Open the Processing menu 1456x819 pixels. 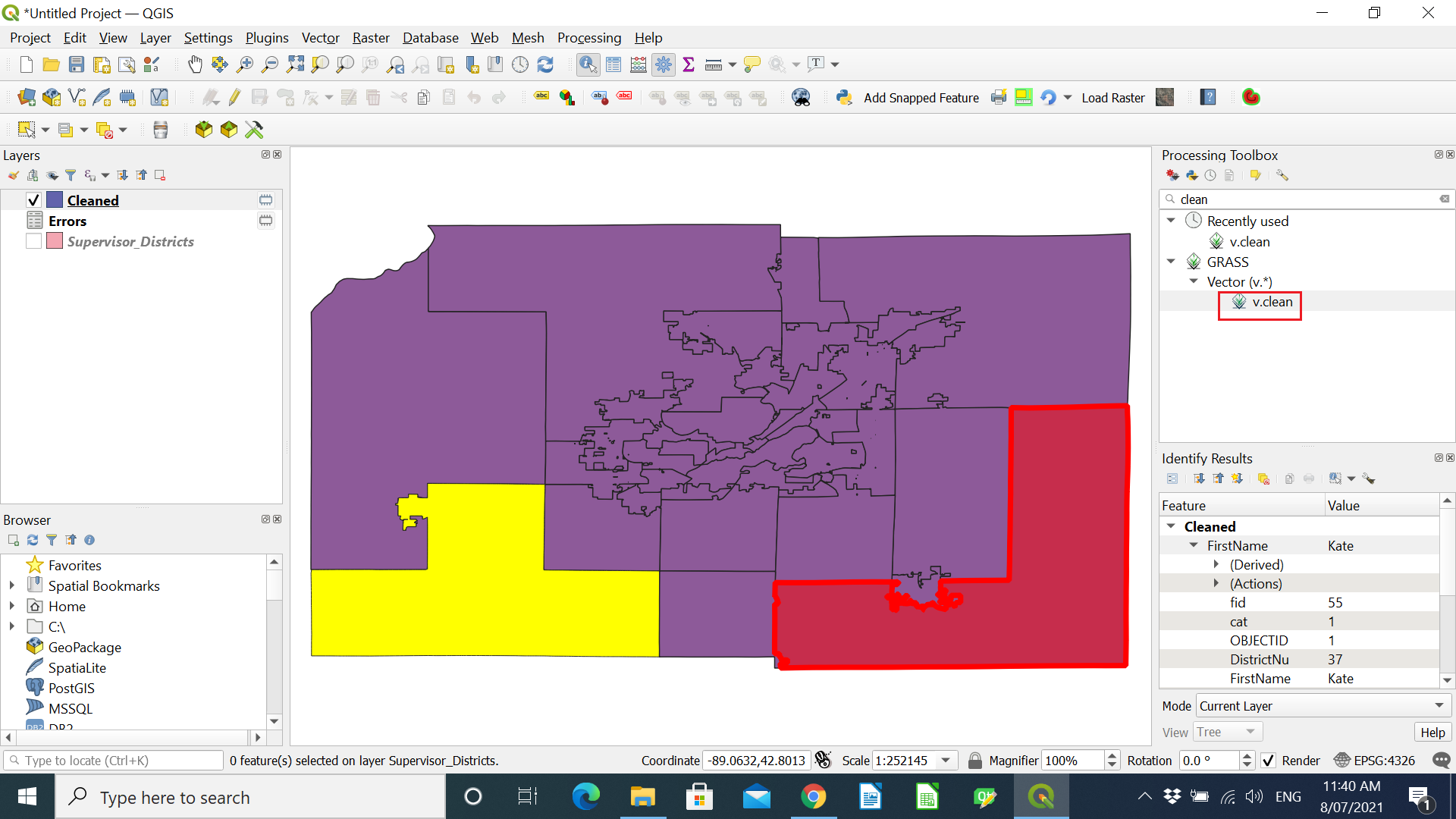coord(589,37)
